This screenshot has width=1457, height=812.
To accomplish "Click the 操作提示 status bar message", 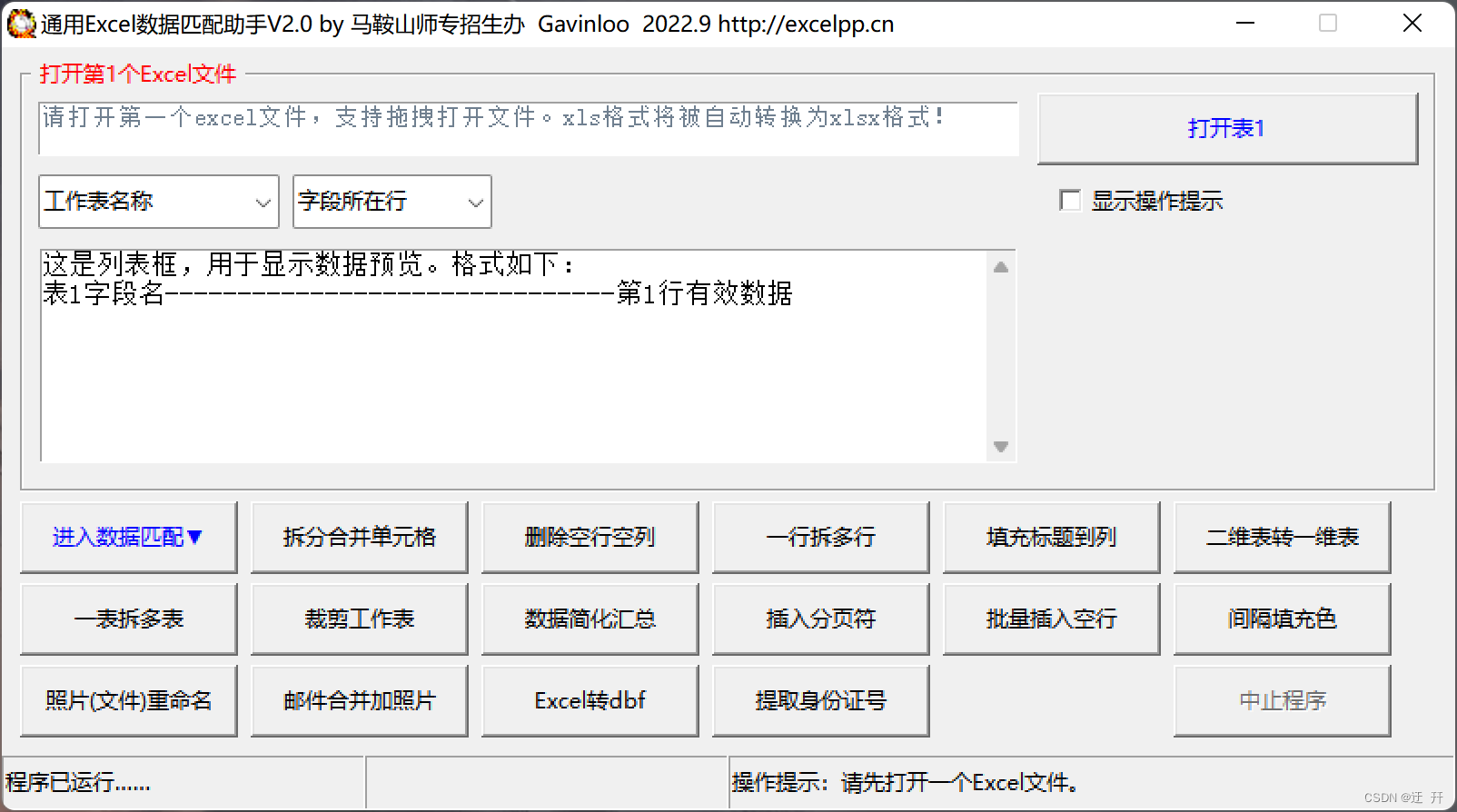I will click(x=907, y=782).
